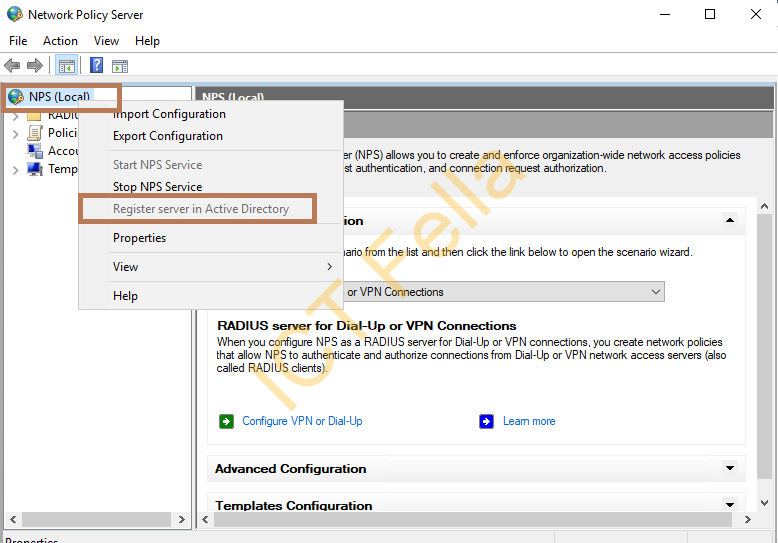Expand the Templates Configuration section
The image size is (778, 543).
point(730,505)
